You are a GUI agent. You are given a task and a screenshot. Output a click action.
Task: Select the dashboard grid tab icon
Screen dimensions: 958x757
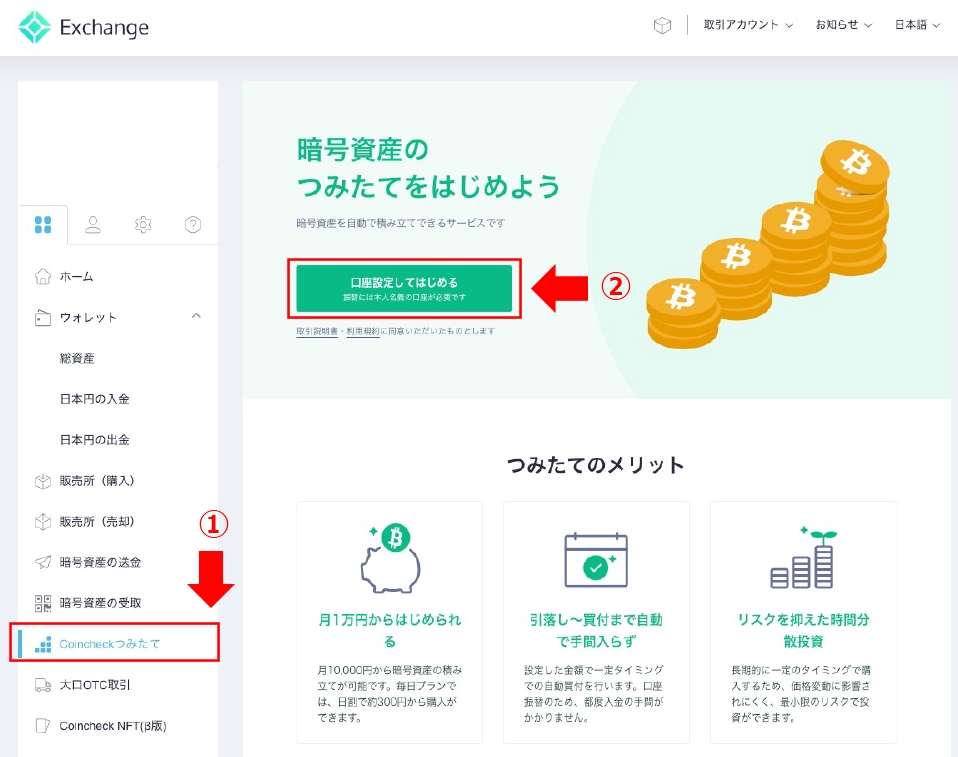43,225
